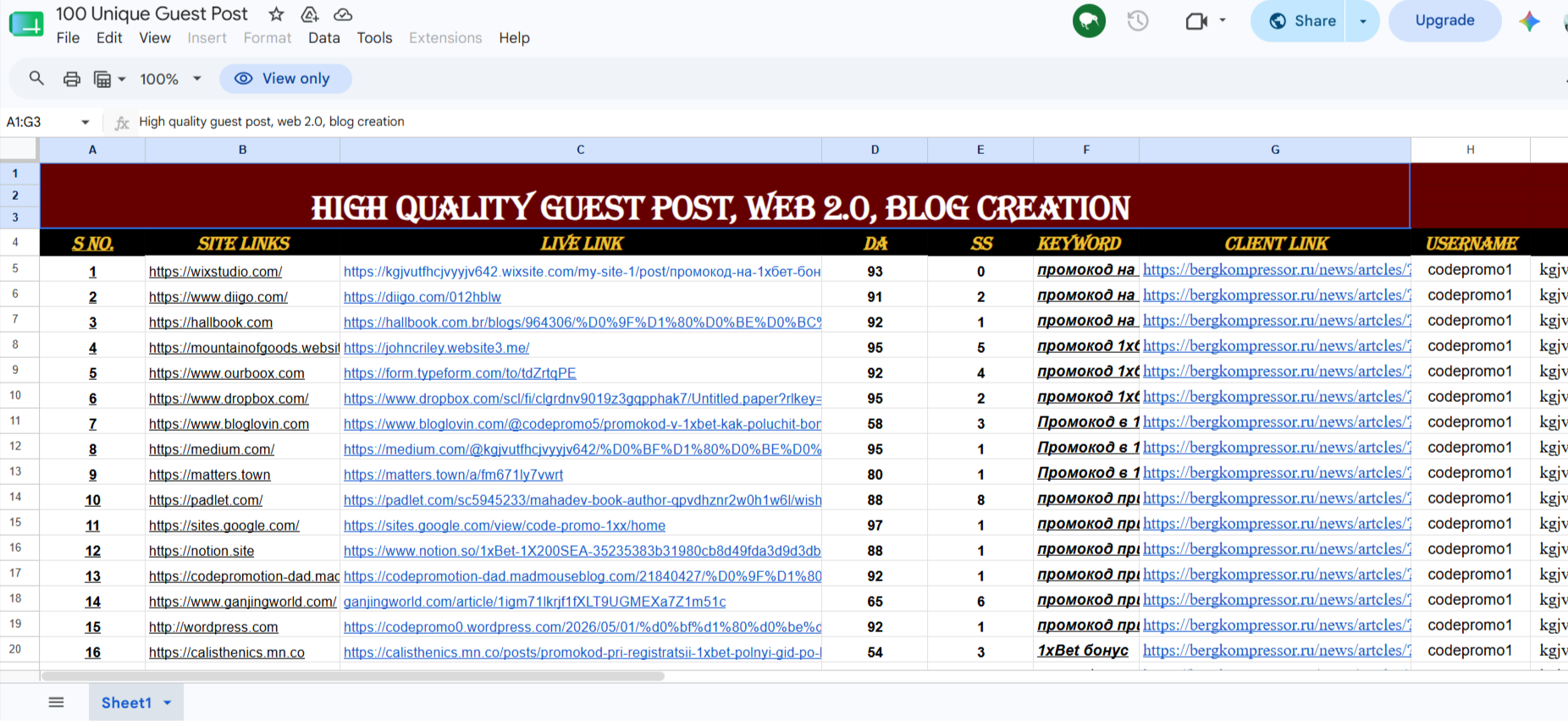Click the horizontal scrollbar below the sheet
Viewport: 1568px width, 721px height.
[x=352, y=676]
